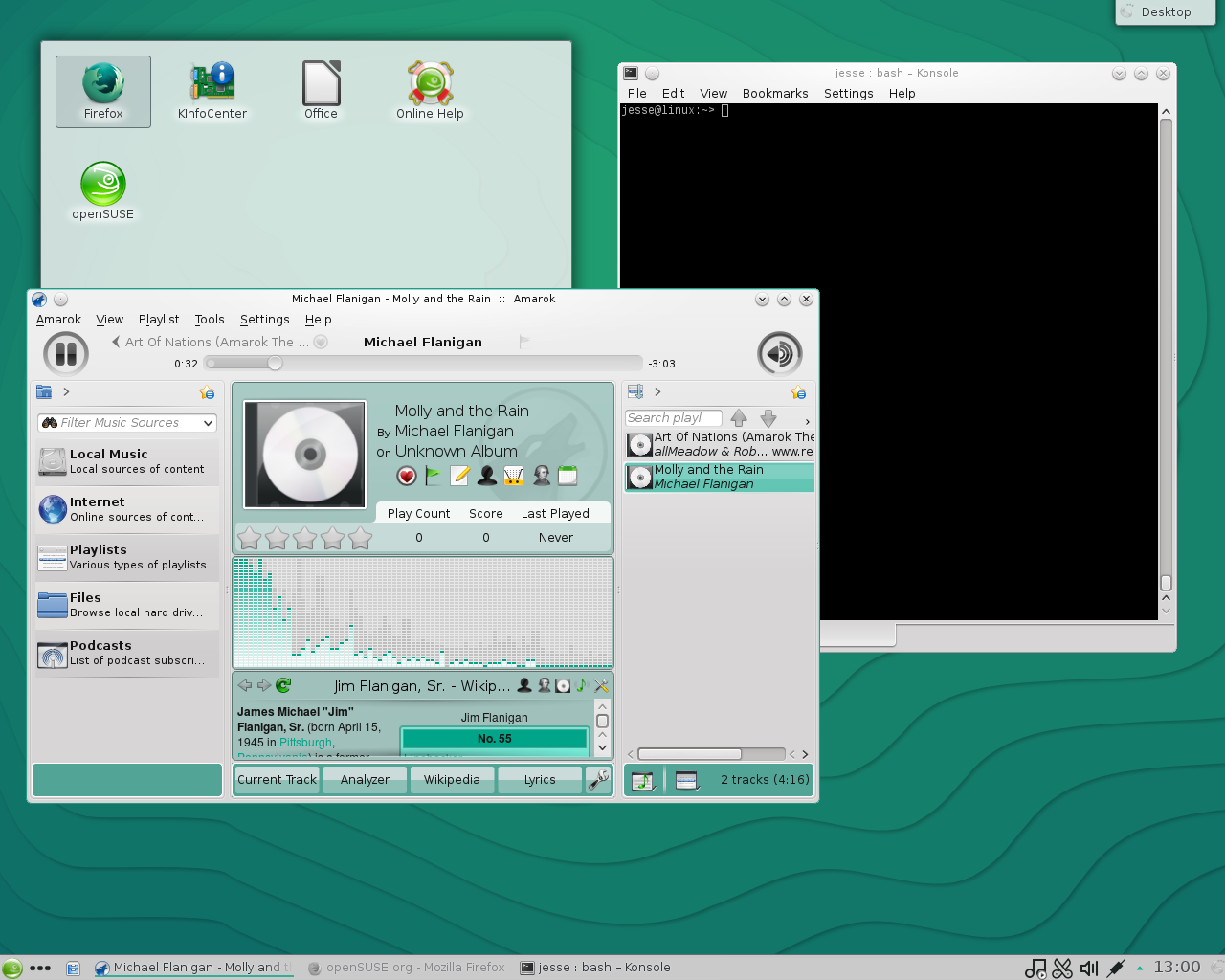Click the playlist search input field
Image resolution: width=1225 pixels, height=980 pixels.
pos(673,418)
